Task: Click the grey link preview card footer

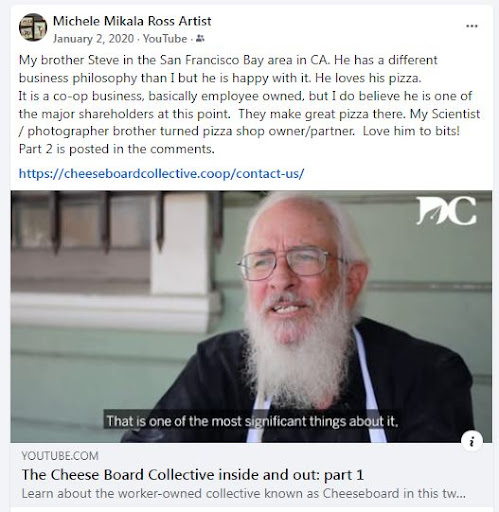Action: coord(251,475)
